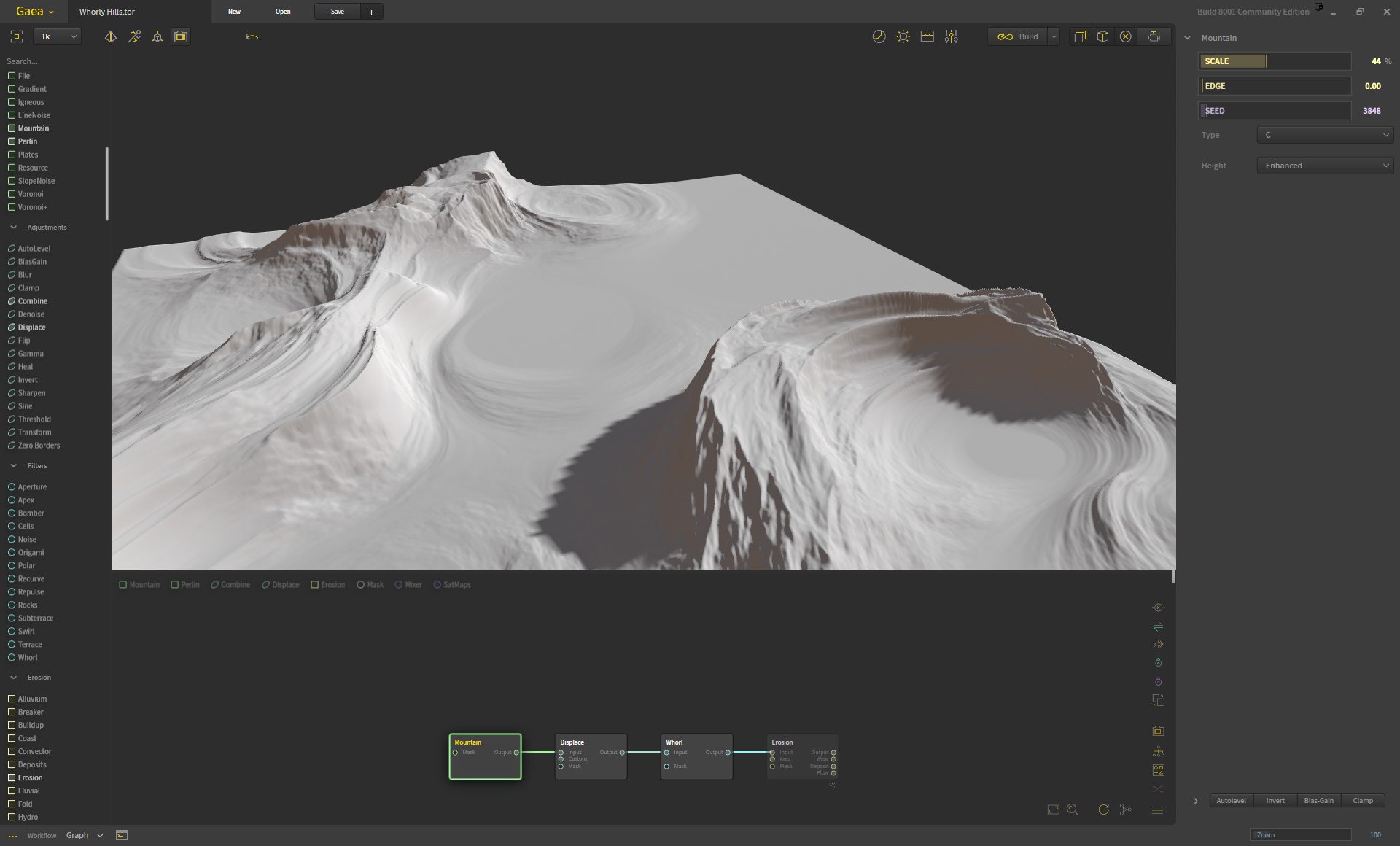Click the undo arrow icon
Viewport: 1400px width, 846px height.
click(252, 36)
